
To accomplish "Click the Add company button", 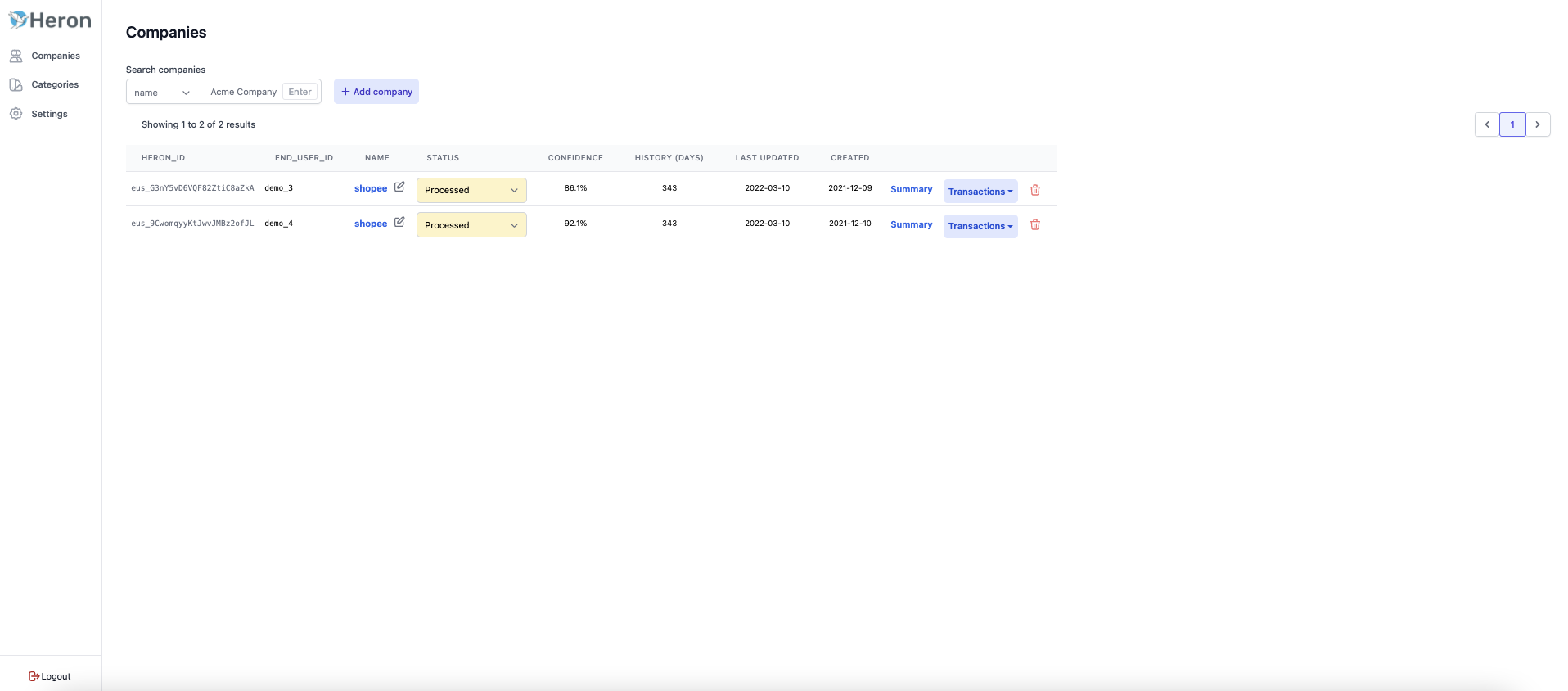I will coord(376,92).
